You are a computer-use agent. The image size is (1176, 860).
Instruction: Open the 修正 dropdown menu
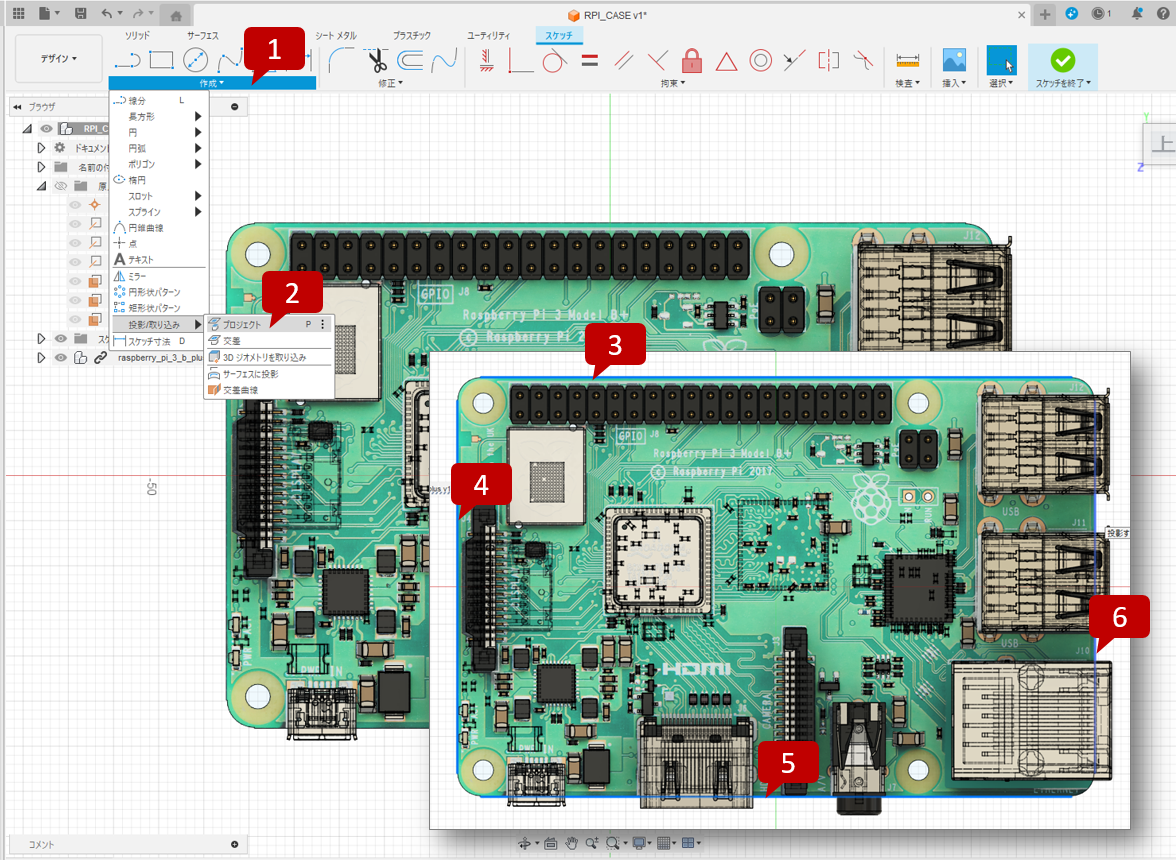[390, 83]
